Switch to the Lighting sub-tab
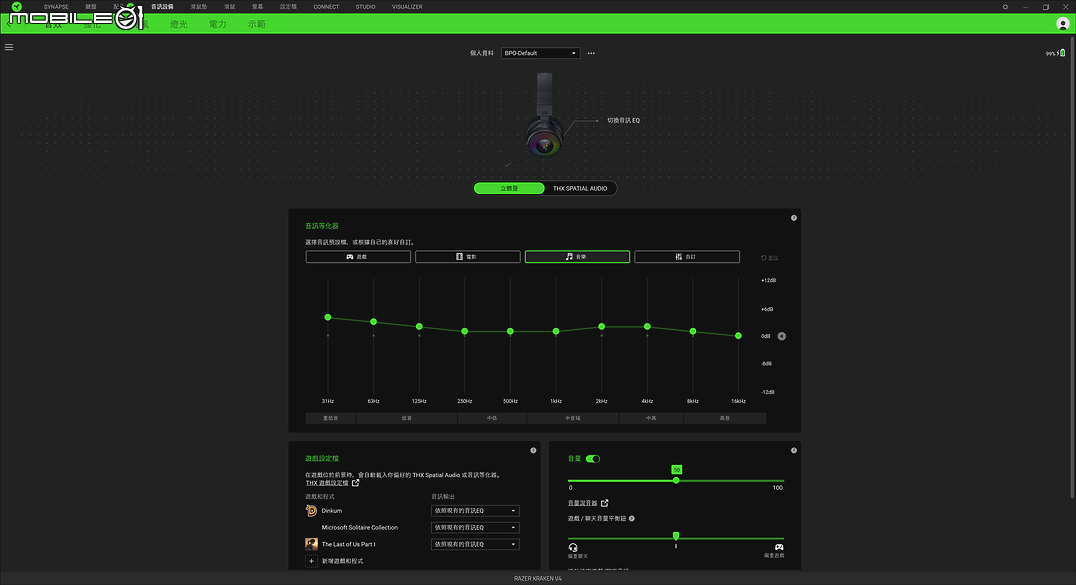1076x585 pixels. [x=178, y=24]
